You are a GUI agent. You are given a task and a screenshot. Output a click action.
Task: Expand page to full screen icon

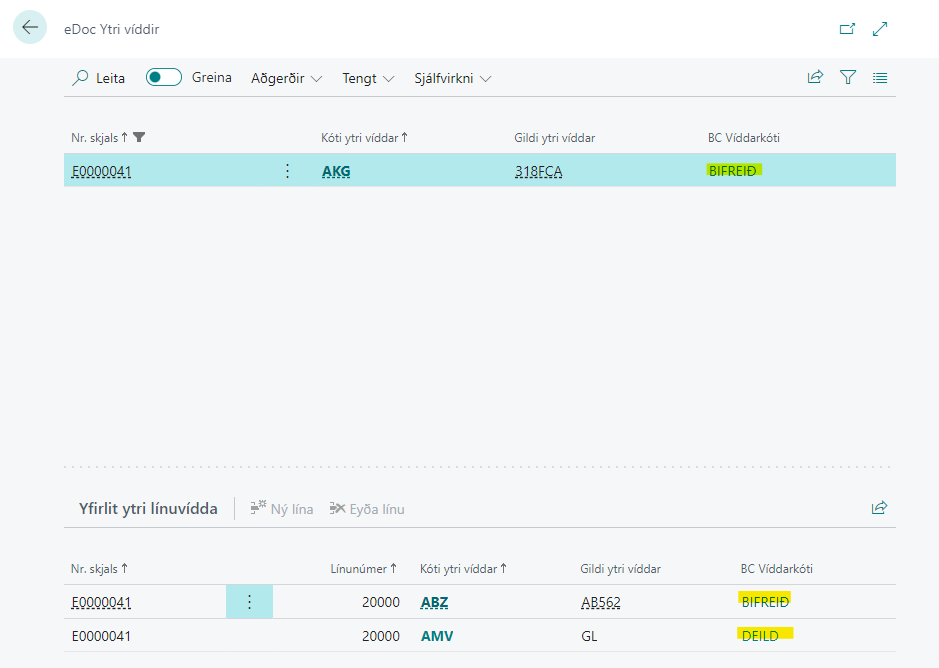point(880,29)
